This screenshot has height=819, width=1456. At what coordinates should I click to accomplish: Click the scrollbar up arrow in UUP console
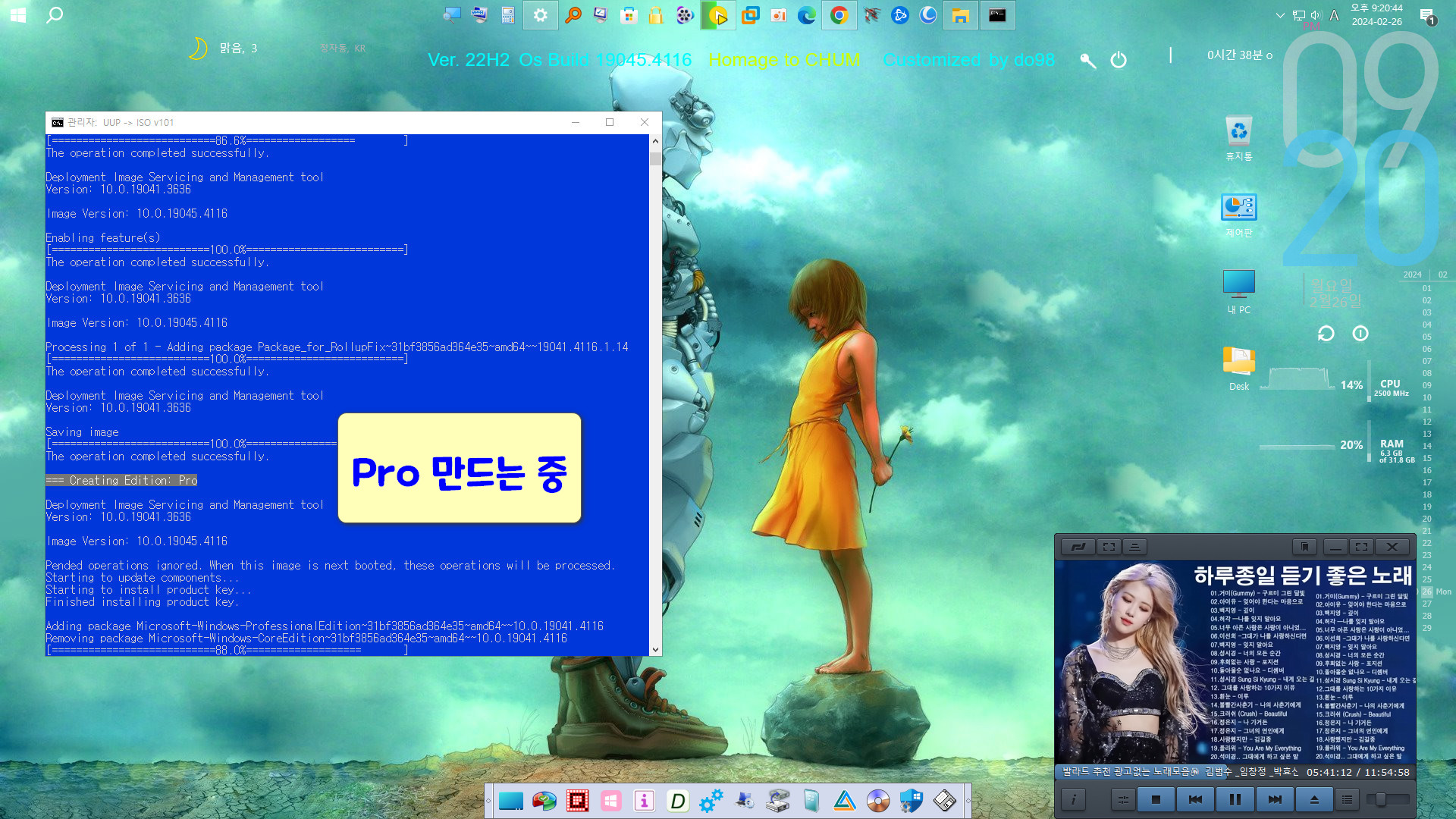point(655,142)
